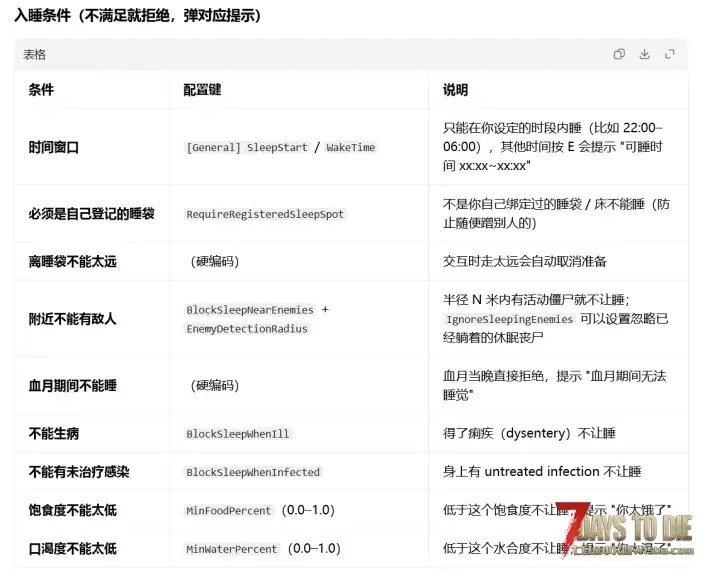Click the 'EnemyDetectionRadius' config key
The width and height of the screenshot is (705, 571).
(247, 329)
